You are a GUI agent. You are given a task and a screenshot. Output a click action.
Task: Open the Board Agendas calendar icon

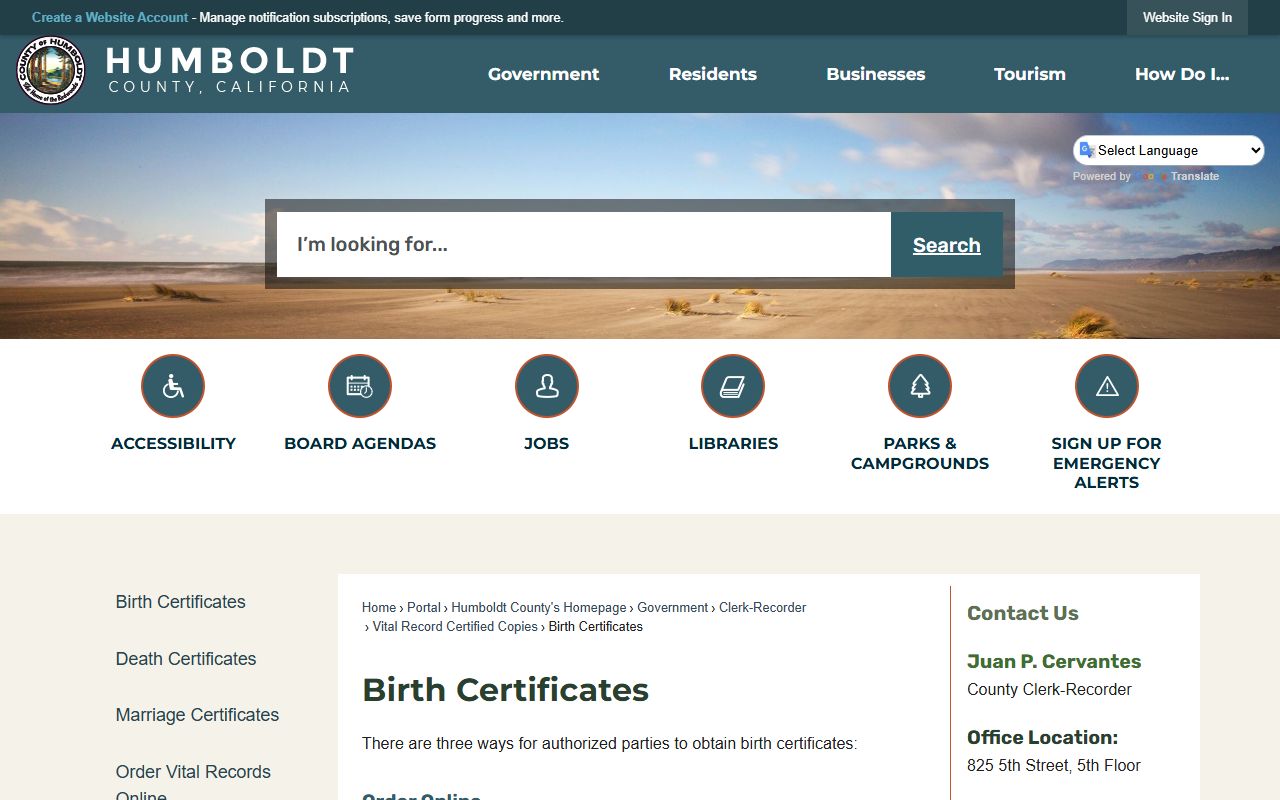tap(360, 386)
